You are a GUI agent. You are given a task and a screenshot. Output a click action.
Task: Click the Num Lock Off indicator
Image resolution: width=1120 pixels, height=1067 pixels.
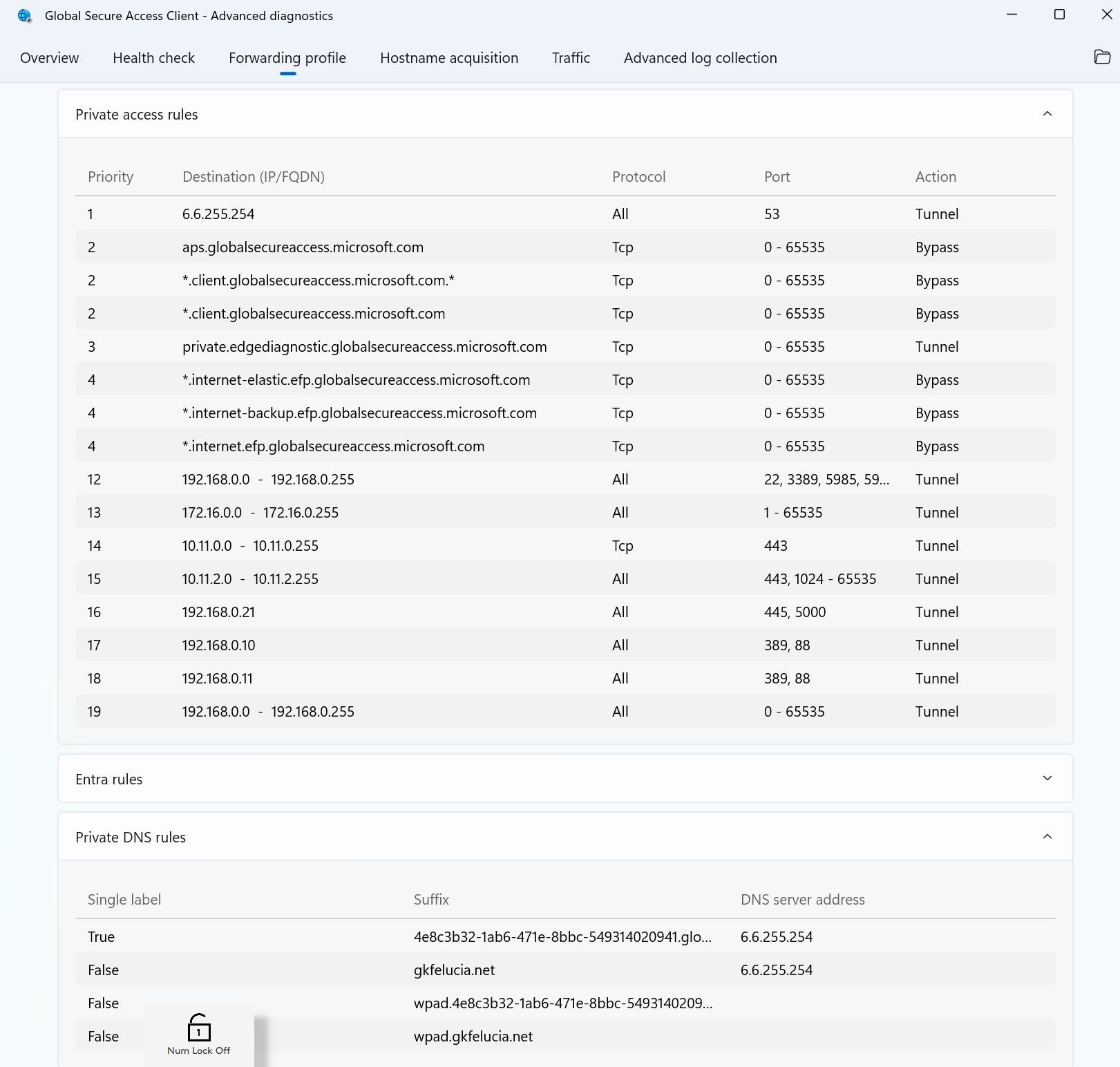click(199, 1035)
